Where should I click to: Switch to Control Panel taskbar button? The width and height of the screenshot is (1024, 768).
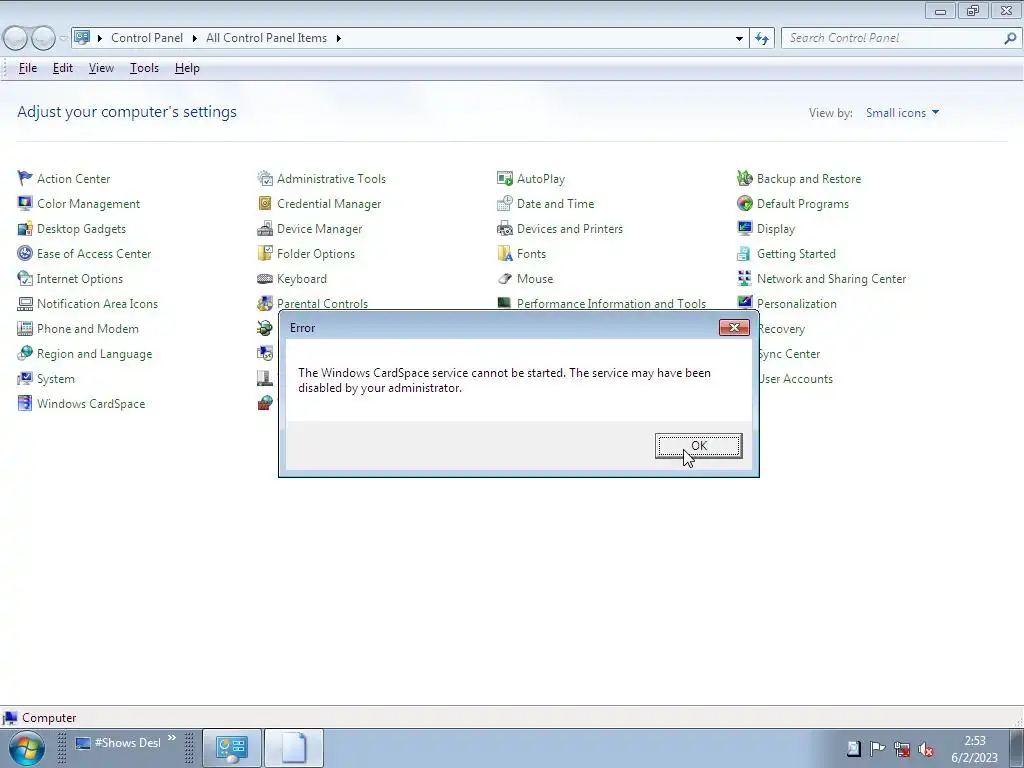click(x=232, y=748)
